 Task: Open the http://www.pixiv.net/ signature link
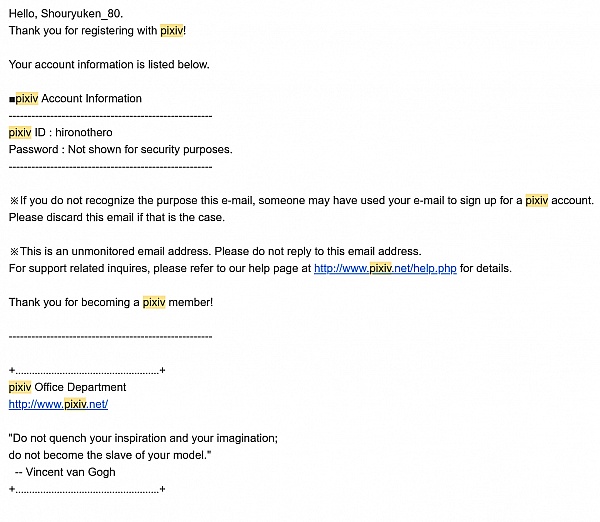[58, 404]
